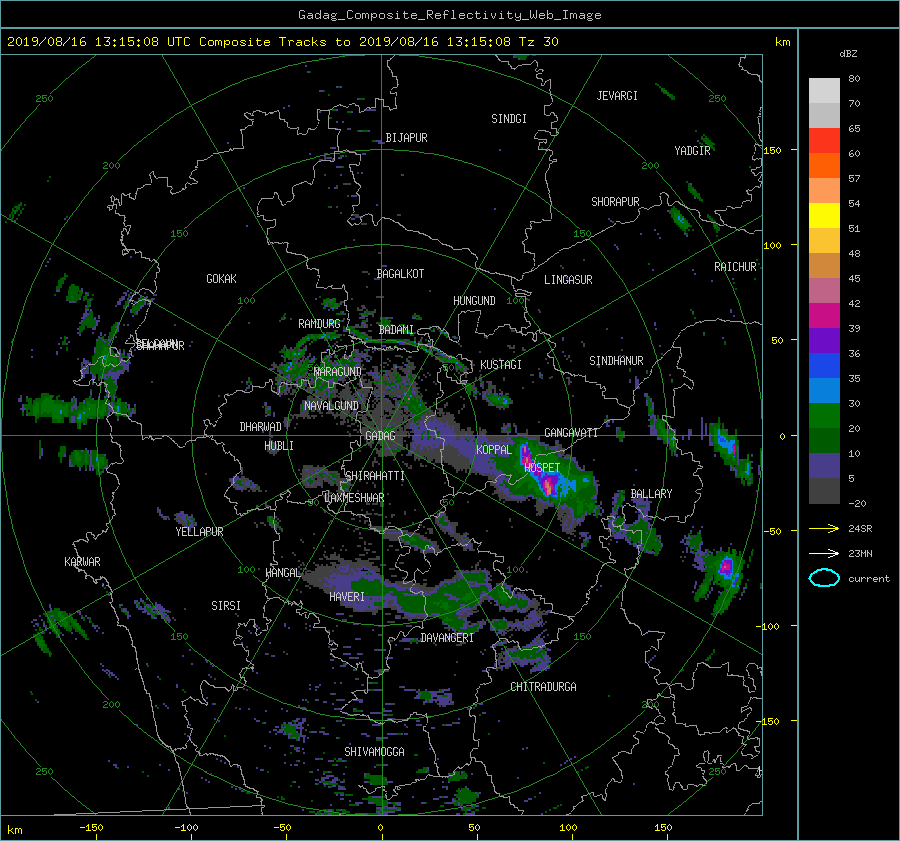Viewport: 900px width, 841px height.
Task: Click the KUSTAGI city label
Action: [x=501, y=365]
